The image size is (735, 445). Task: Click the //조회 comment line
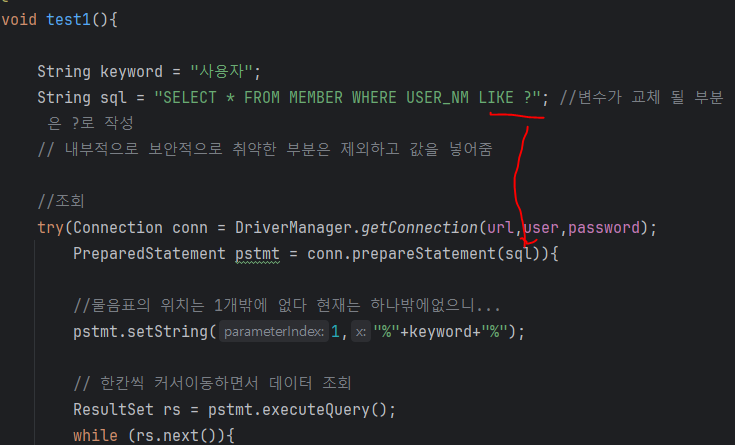pyautogui.click(x=60, y=201)
